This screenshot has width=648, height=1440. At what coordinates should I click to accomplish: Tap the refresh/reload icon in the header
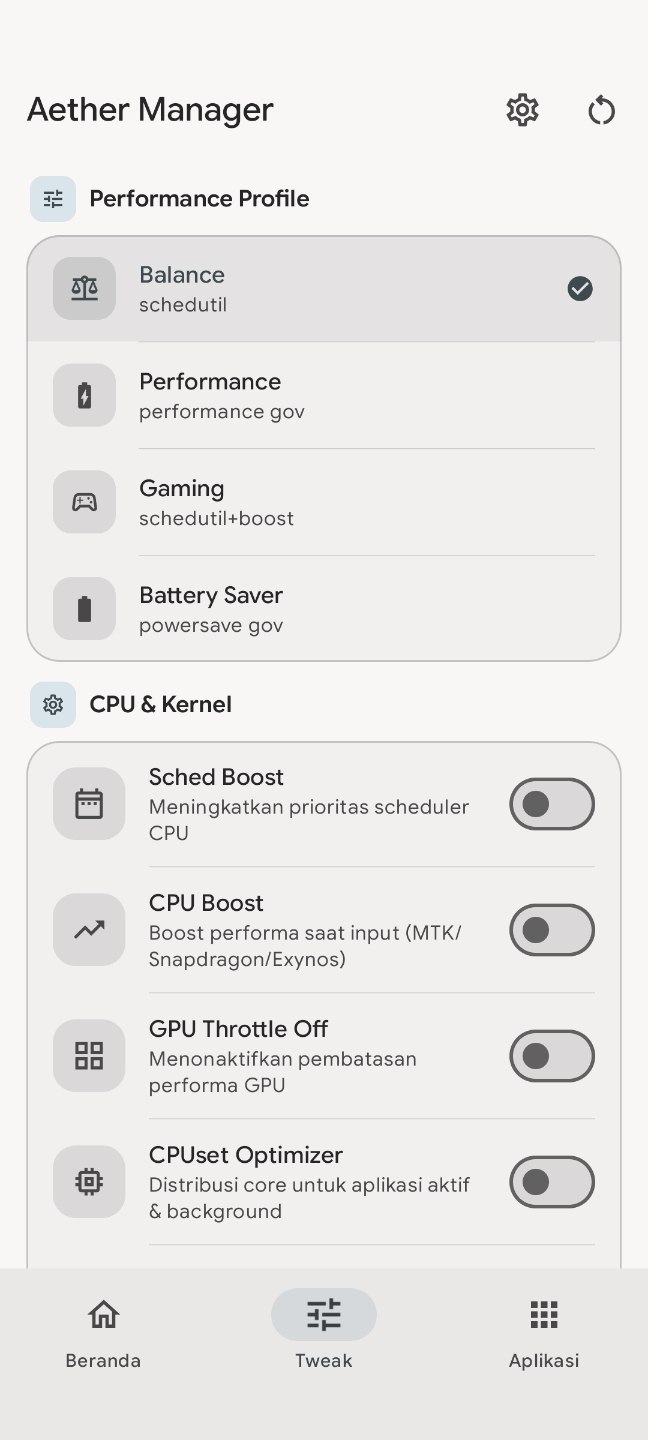click(601, 110)
